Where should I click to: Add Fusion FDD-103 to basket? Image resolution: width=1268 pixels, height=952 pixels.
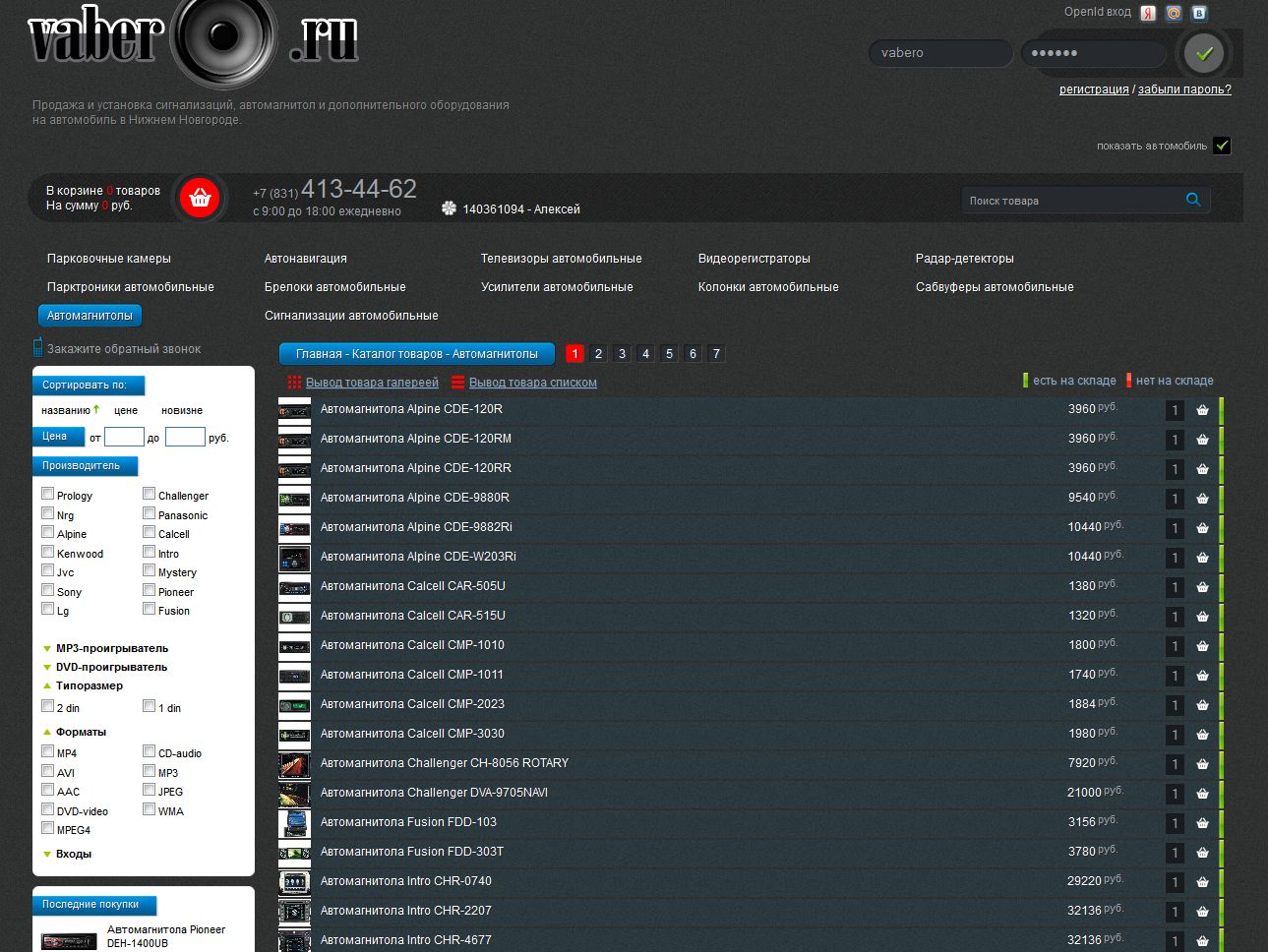tap(1202, 823)
